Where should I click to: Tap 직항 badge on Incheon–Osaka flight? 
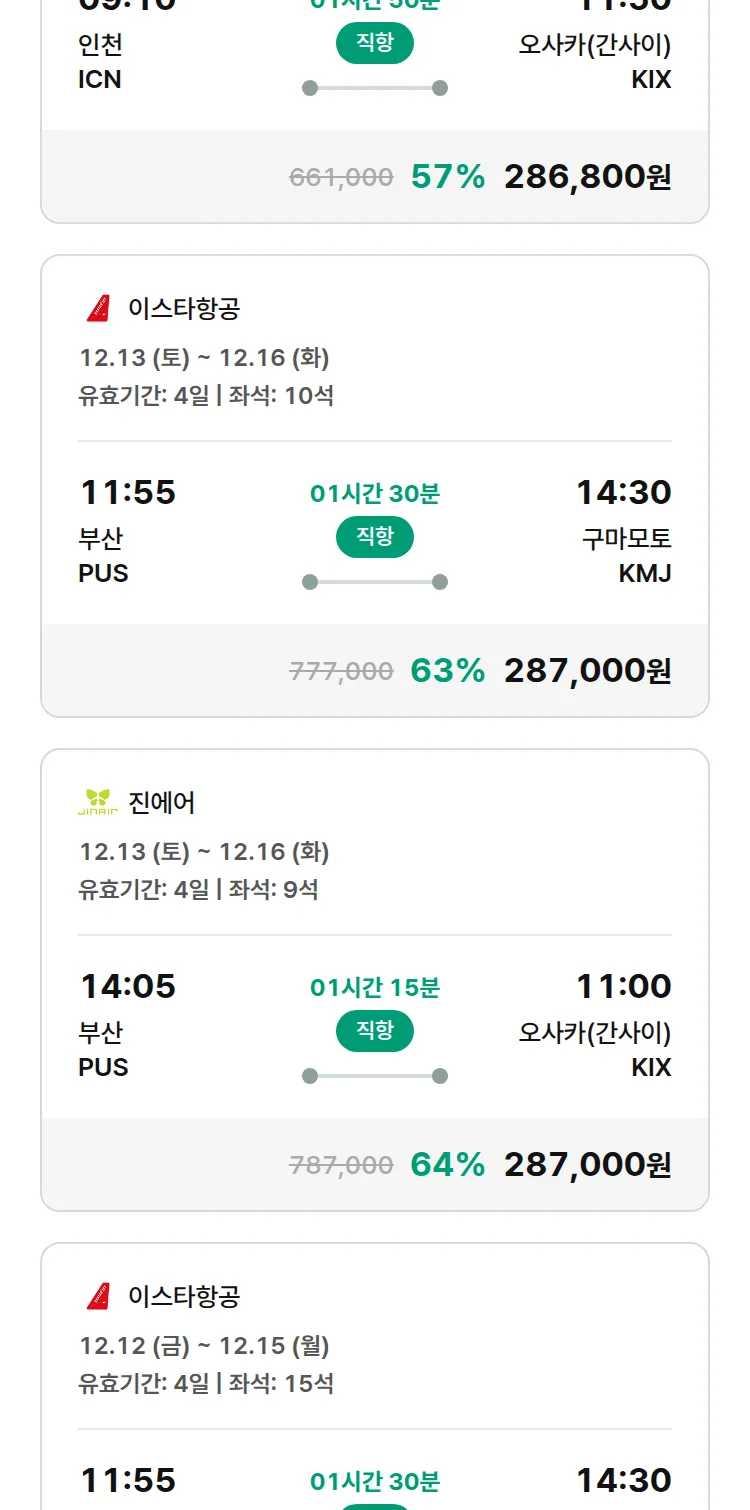(375, 44)
